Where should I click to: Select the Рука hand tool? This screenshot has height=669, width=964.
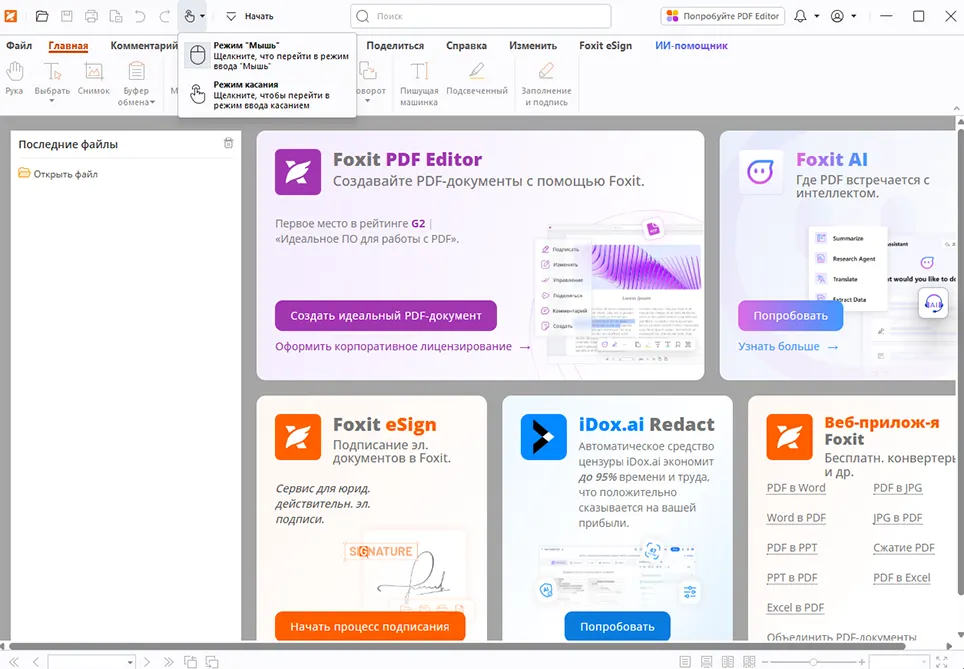pos(14,78)
